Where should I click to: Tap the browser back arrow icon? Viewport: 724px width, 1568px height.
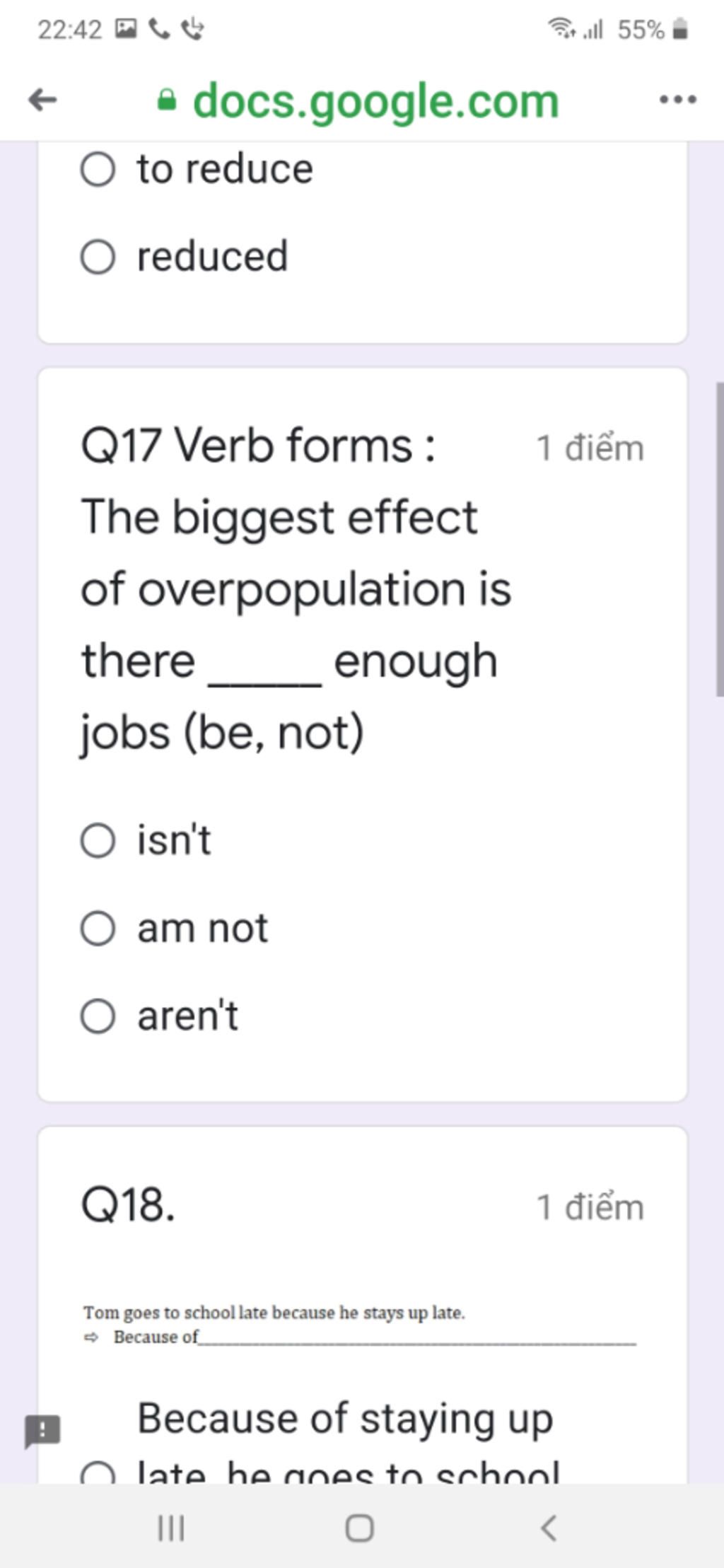tap(42, 100)
